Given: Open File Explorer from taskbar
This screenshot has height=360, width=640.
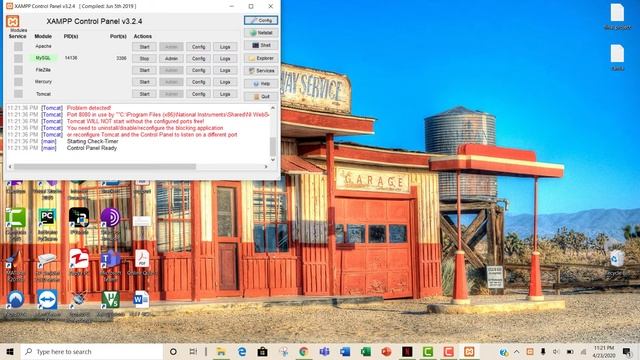Looking at the screenshot, I should (221, 351).
